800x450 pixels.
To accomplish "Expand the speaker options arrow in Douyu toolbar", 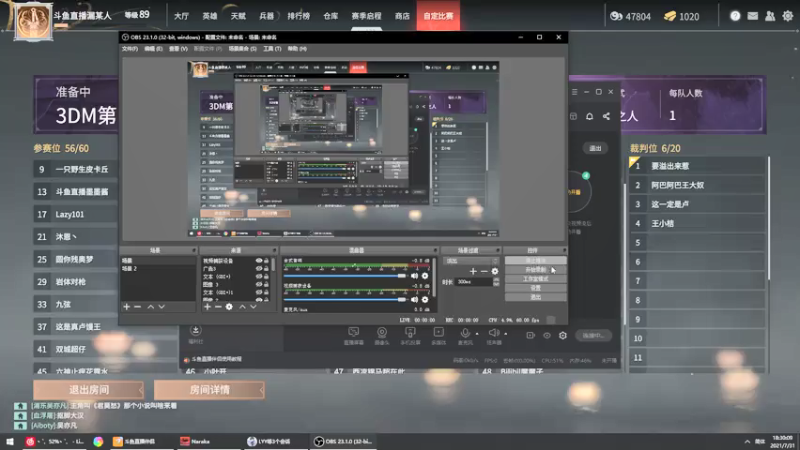I will [506, 334].
